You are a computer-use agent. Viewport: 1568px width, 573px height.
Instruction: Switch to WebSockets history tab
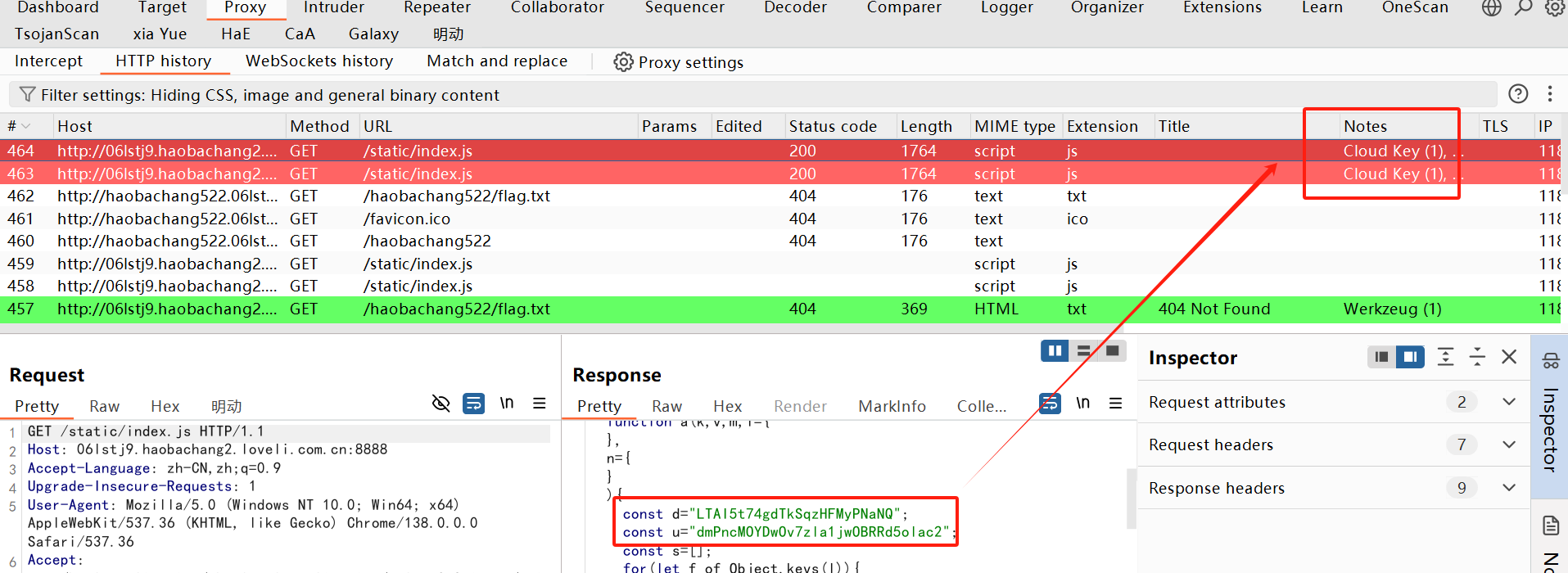tap(319, 61)
